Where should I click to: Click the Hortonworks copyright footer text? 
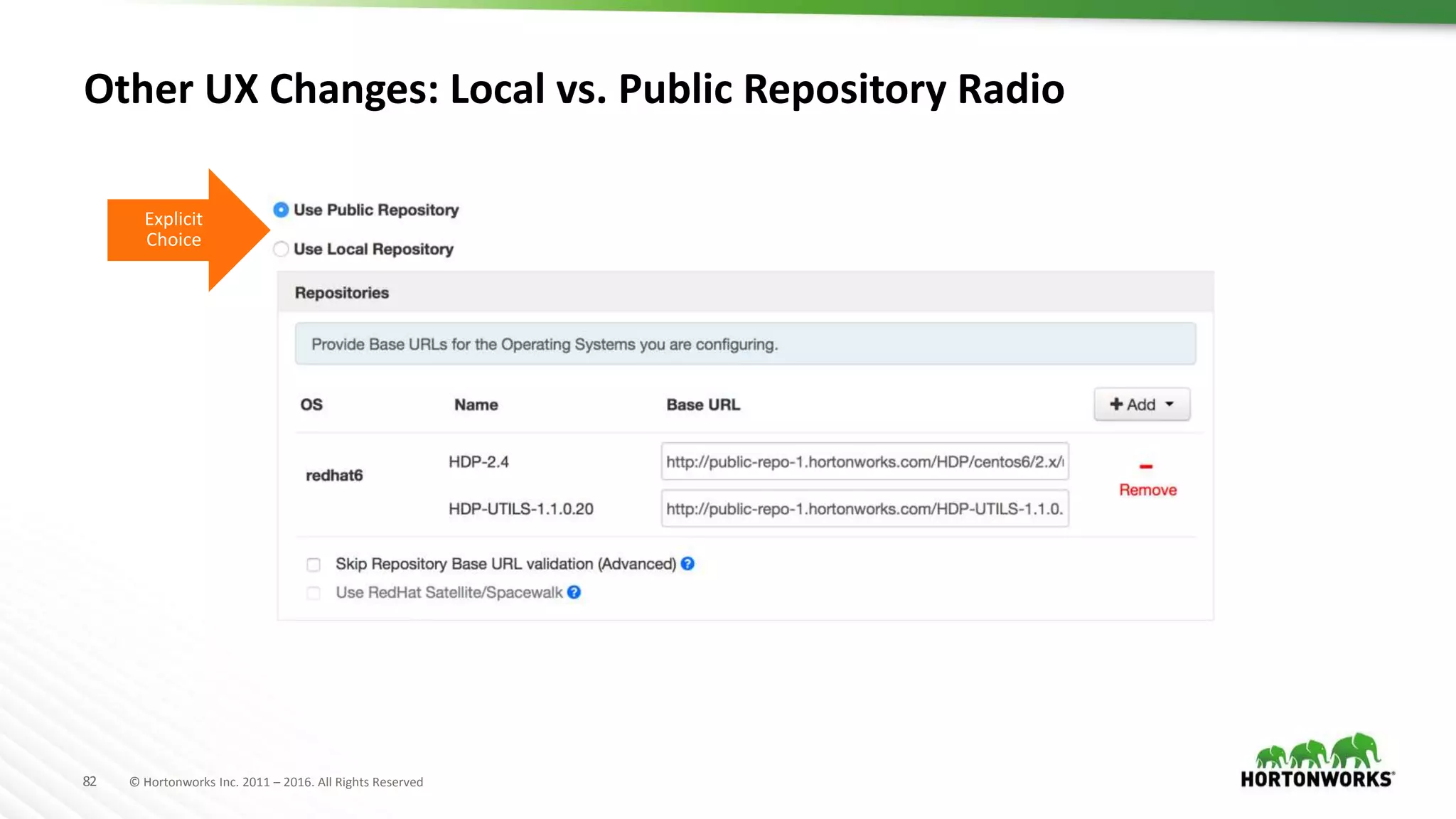[276, 782]
